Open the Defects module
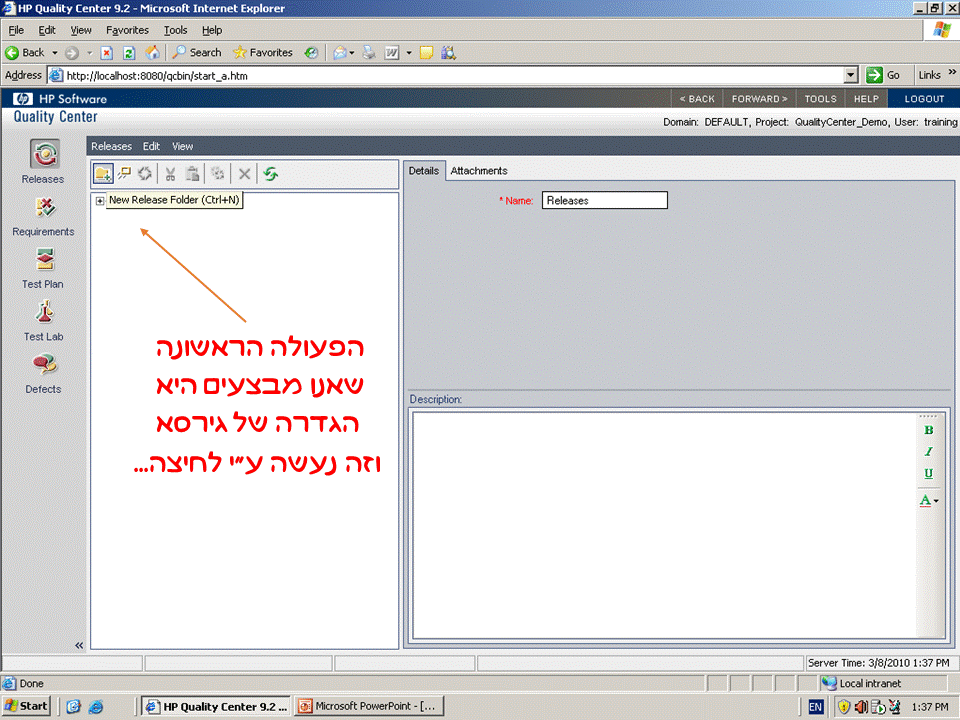 click(x=43, y=373)
